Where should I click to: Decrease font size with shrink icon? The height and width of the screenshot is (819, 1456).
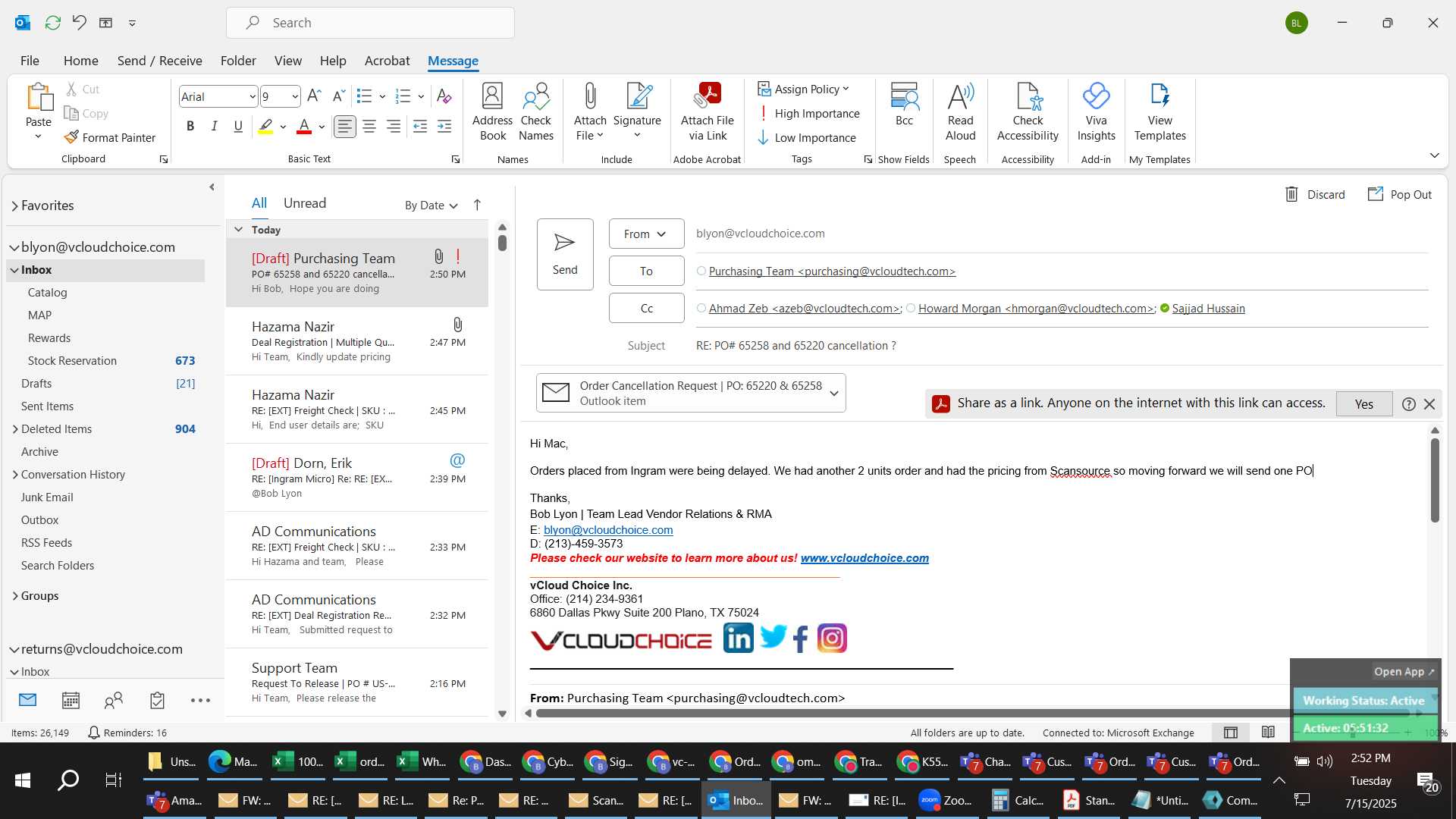tap(339, 96)
